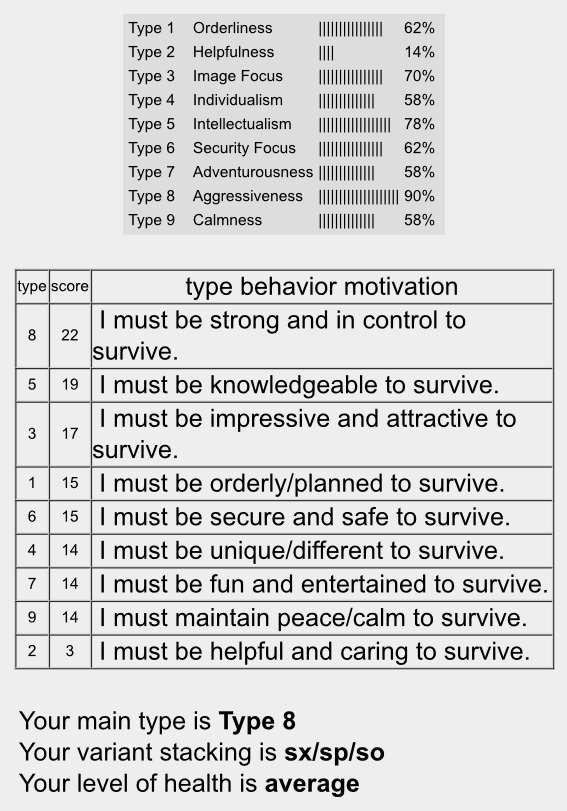
Task: Select the 'sx/sp/so' variant stacking text
Action: (x=334, y=753)
